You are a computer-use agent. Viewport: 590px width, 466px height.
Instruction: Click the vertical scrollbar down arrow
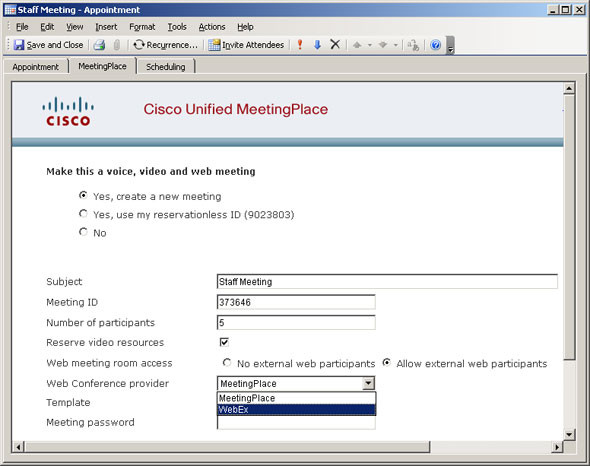point(569,434)
